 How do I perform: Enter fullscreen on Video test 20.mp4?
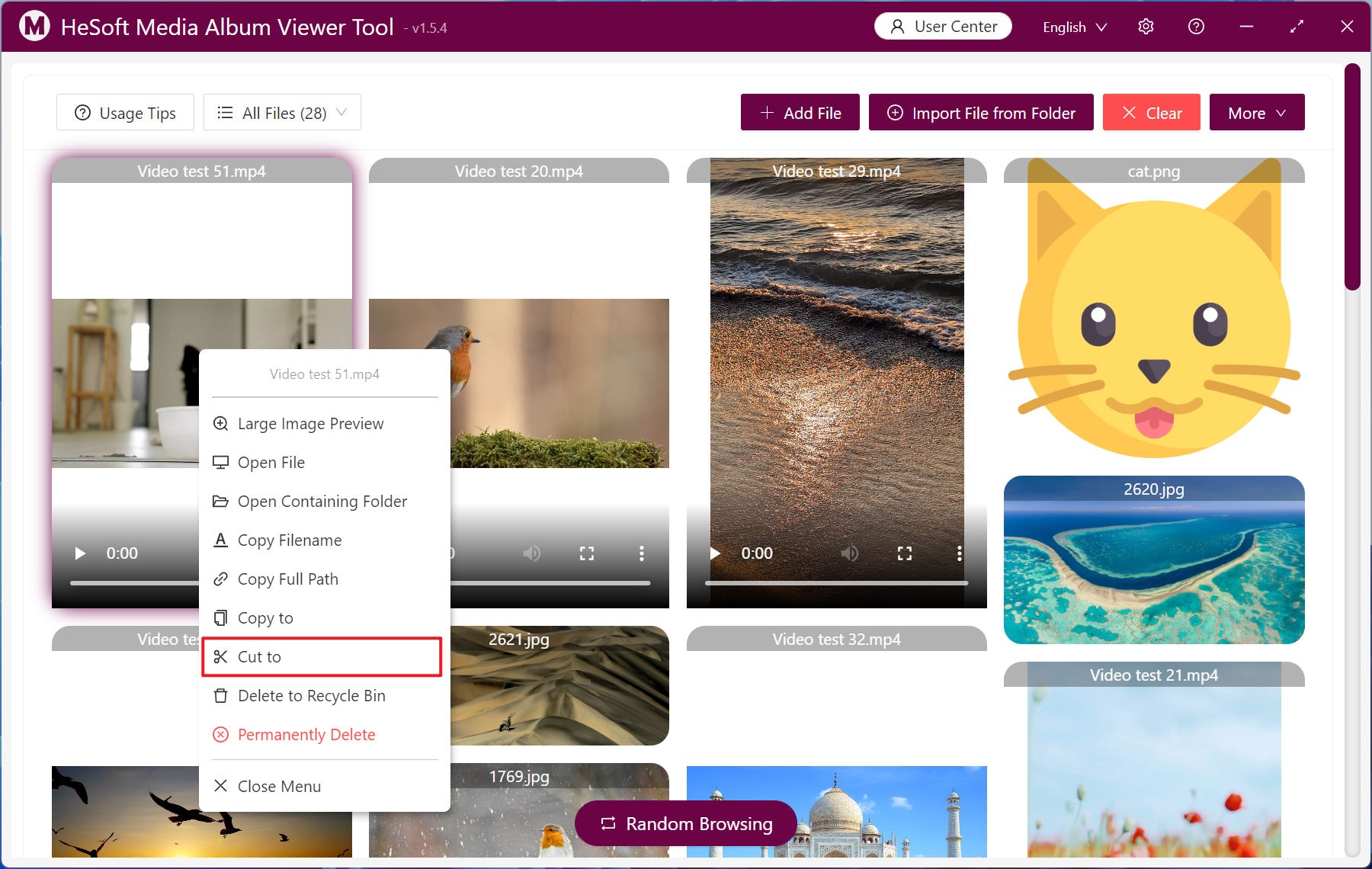[587, 553]
